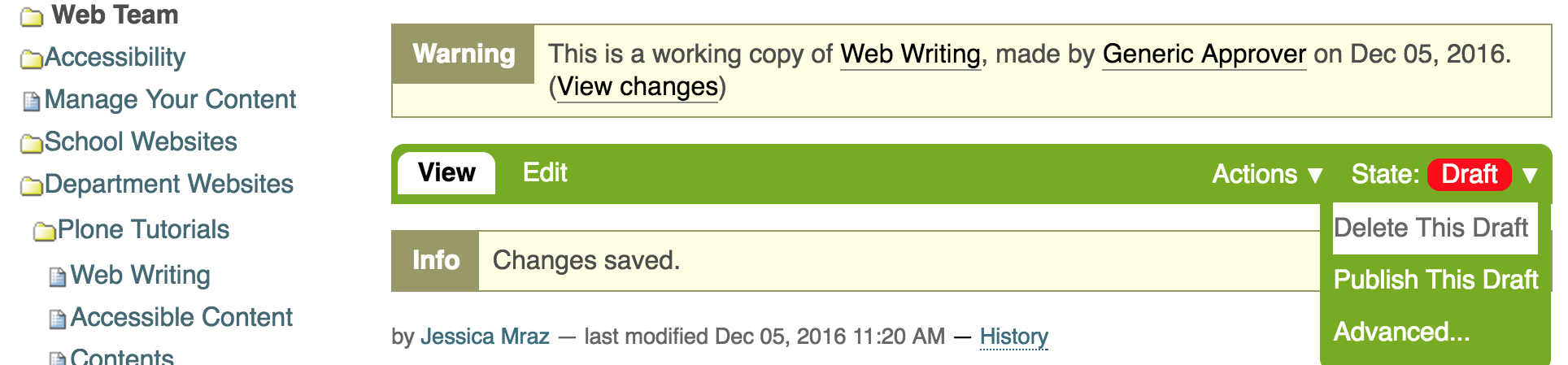Open the View changes link
The width and height of the screenshot is (1568, 365).
point(638,86)
